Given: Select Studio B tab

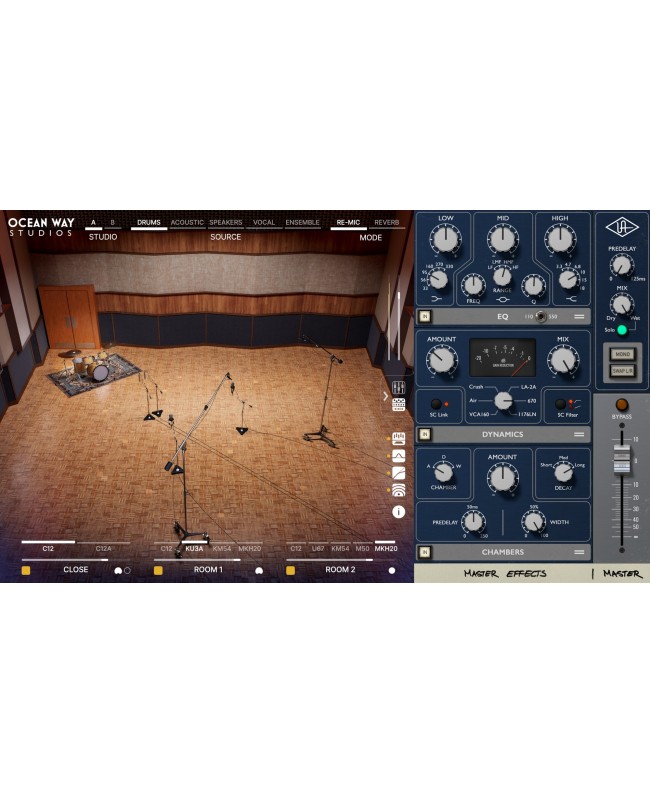Looking at the screenshot, I should (x=112, y=223).
